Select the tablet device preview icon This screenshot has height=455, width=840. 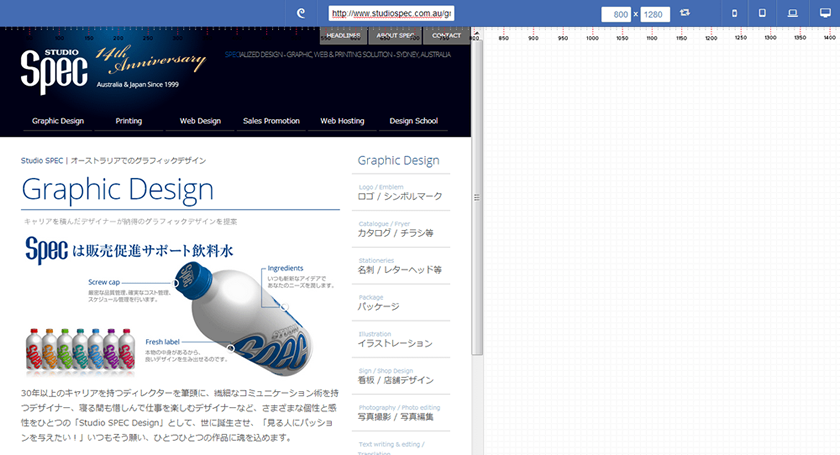point(762,13)
